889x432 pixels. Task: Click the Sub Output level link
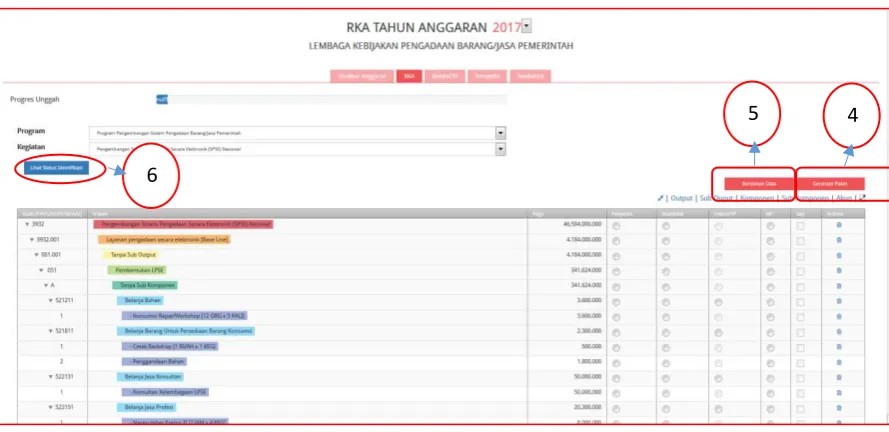[x=716, y=198]
